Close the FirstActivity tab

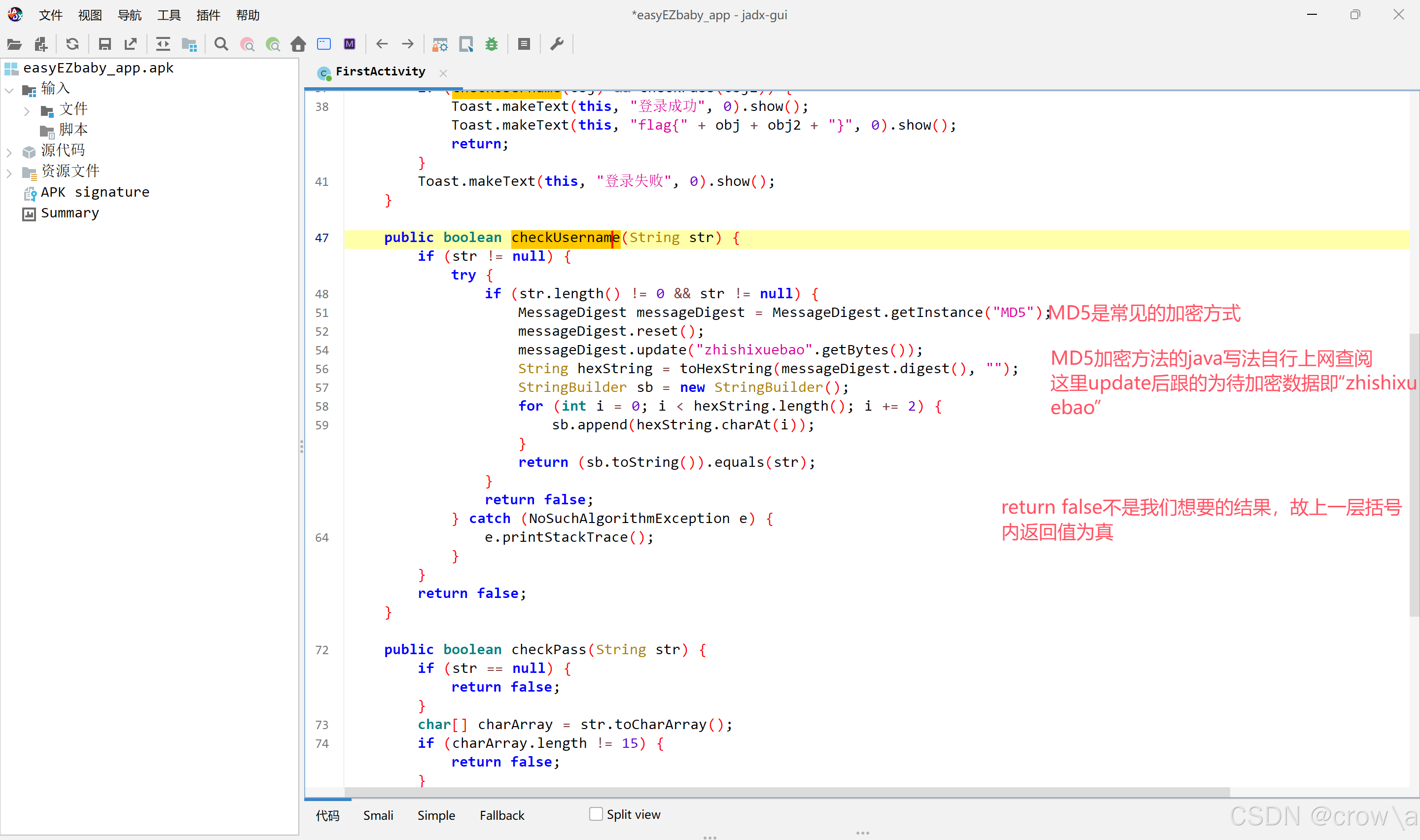[443, 73]
